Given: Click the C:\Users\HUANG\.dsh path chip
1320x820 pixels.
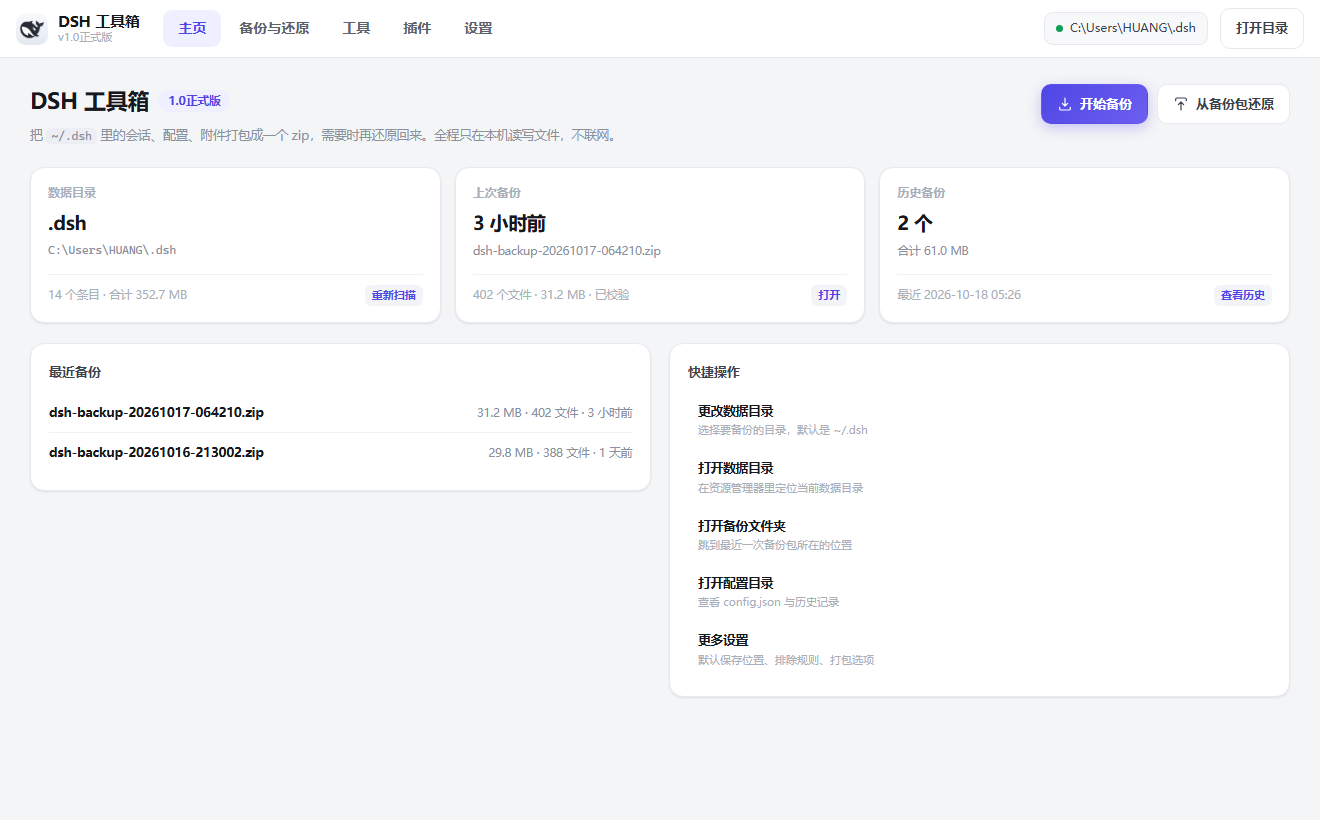Looking at the screenshot, I should point(1126,28).
